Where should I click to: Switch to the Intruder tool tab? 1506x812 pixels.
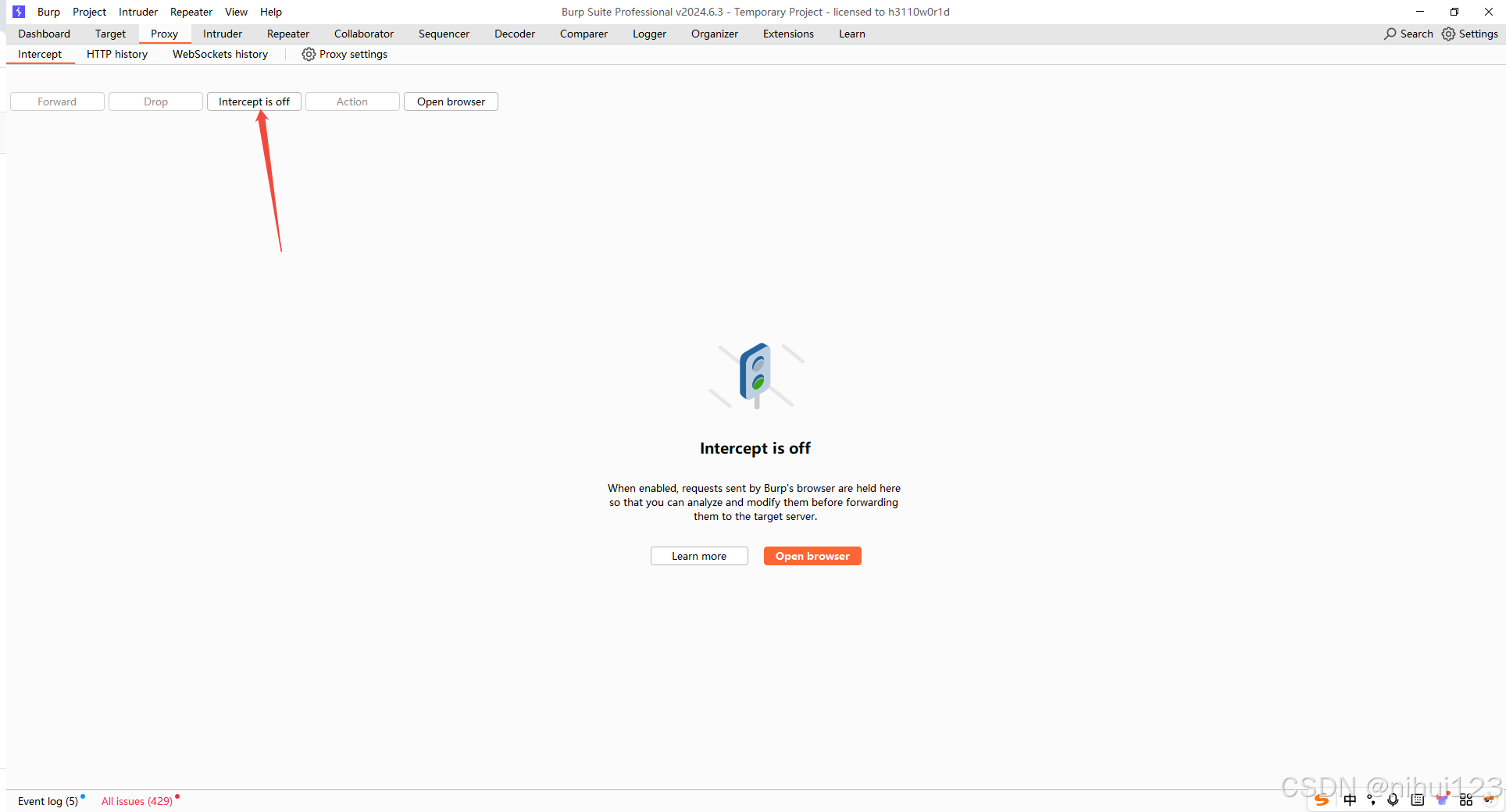tap(223, 34)
